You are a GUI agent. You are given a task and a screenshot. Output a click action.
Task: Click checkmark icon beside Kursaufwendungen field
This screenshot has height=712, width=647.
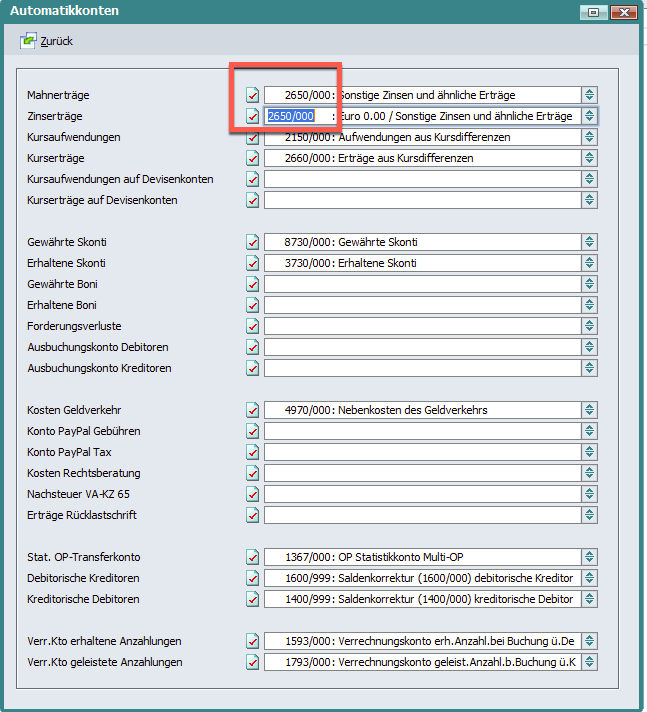pyautogui.click(x=253, y=137)
